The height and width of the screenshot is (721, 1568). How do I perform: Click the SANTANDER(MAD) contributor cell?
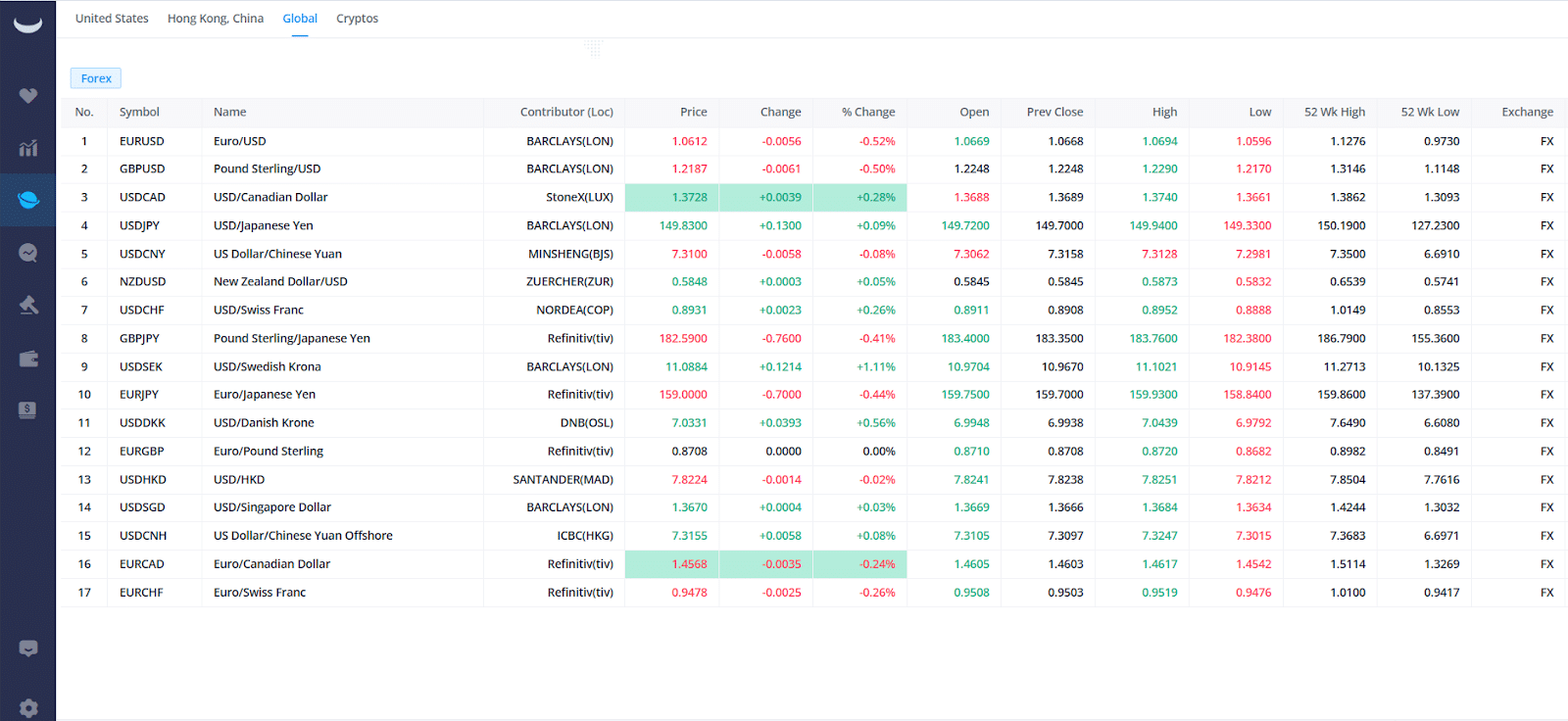(x=563, y=480)
